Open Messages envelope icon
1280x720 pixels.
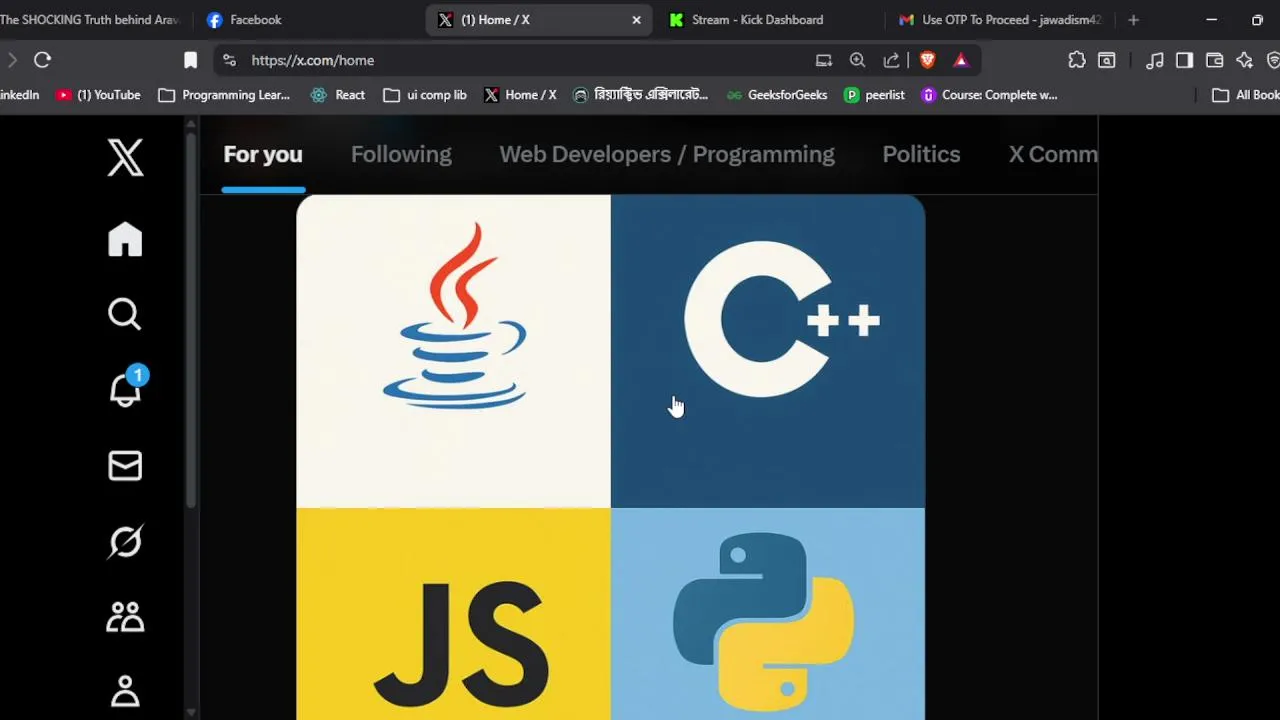125,466
